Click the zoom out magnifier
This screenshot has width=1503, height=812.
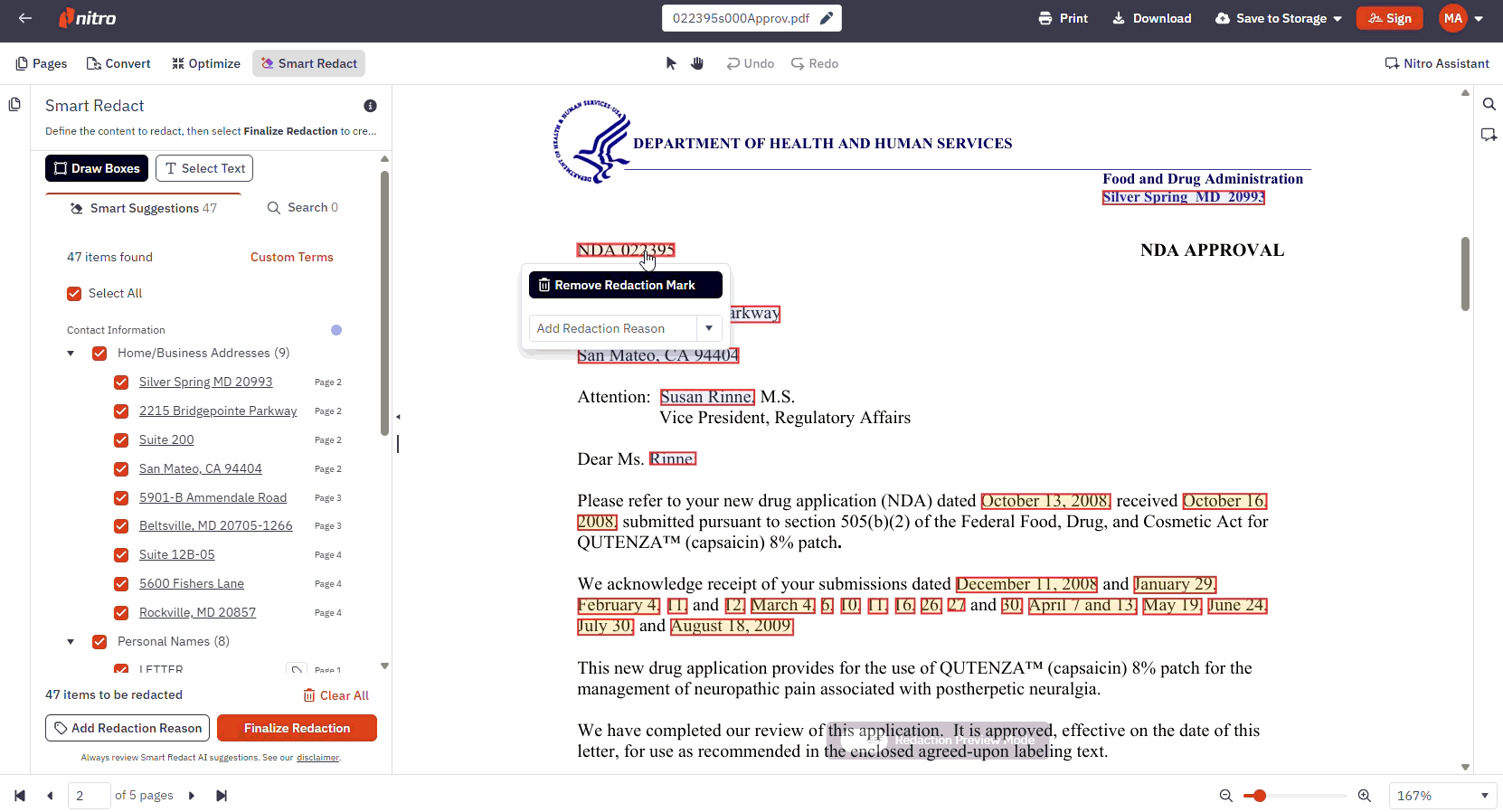pos(1226,796)
